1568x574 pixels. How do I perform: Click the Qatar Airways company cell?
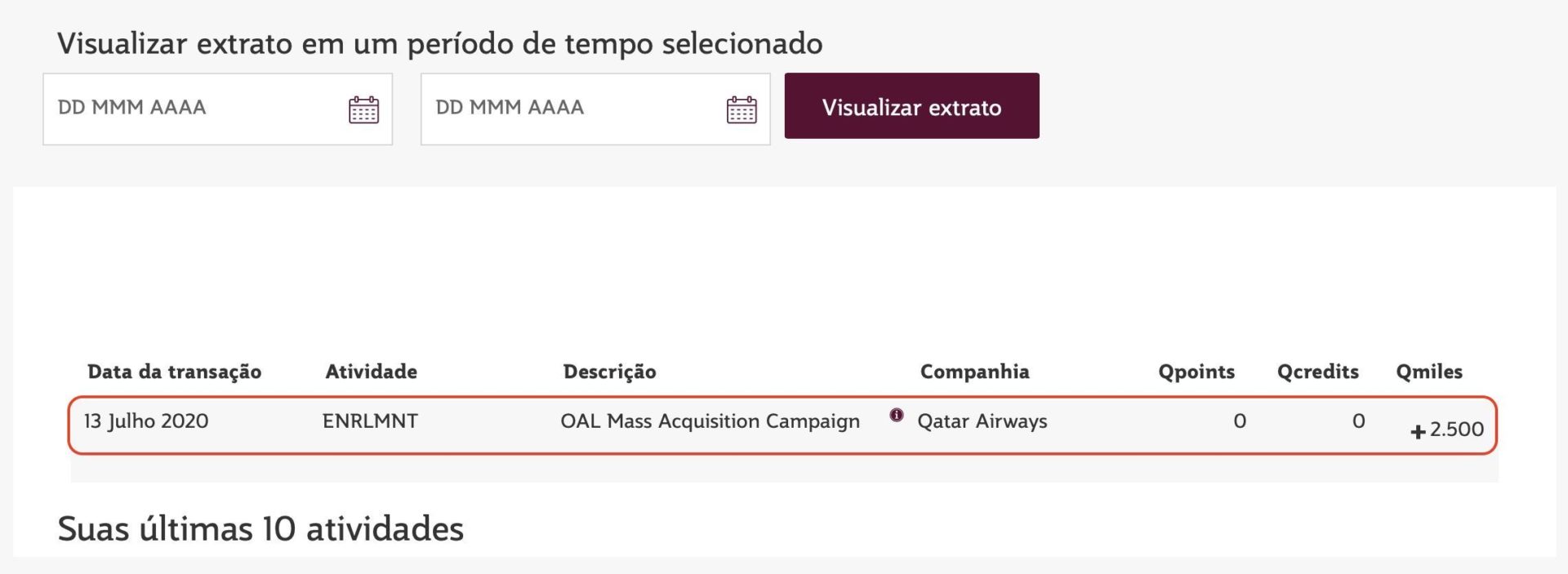pyautogui.click(x=982, y=421)
